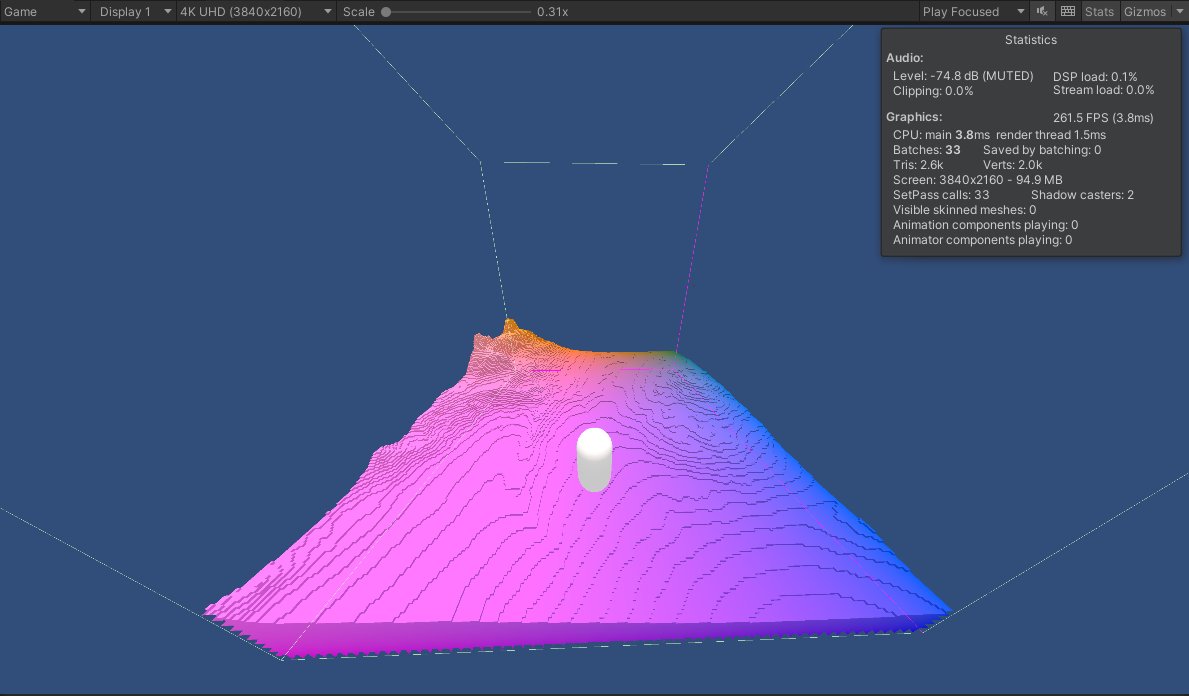This screenshot has width=1189, height=696.
Task: Click the keyboard shortcuts icon in Game toolbar
Action: (1068, 11)
